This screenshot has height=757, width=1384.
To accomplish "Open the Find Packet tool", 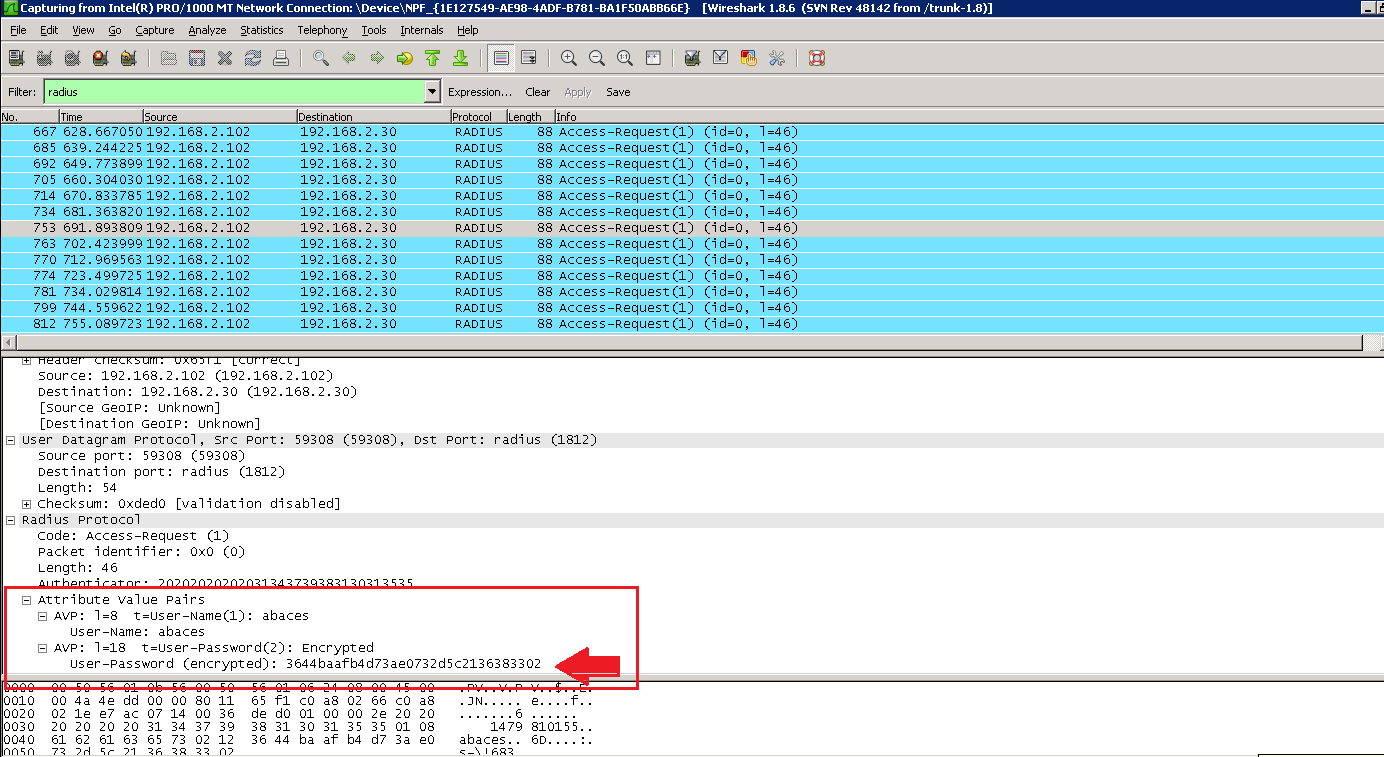I will click(x=320, y=58).
